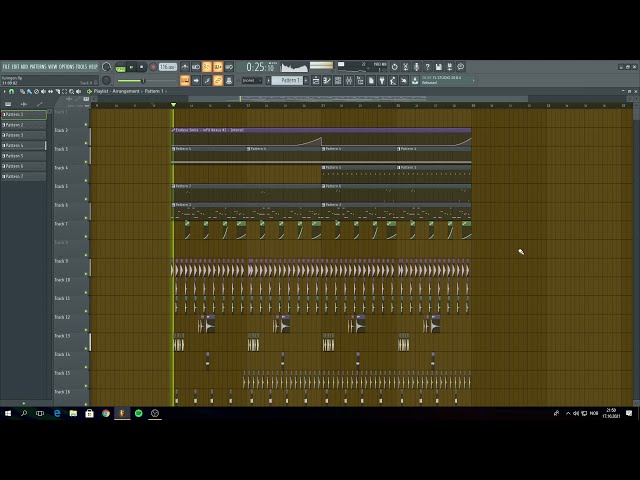Screen dimensions: 640x480
Task: Open the project info chat icon
Action: (x=461, y=67)
